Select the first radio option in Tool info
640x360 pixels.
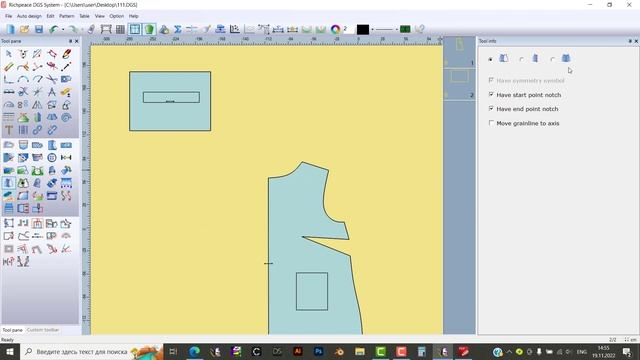point(491,59)
